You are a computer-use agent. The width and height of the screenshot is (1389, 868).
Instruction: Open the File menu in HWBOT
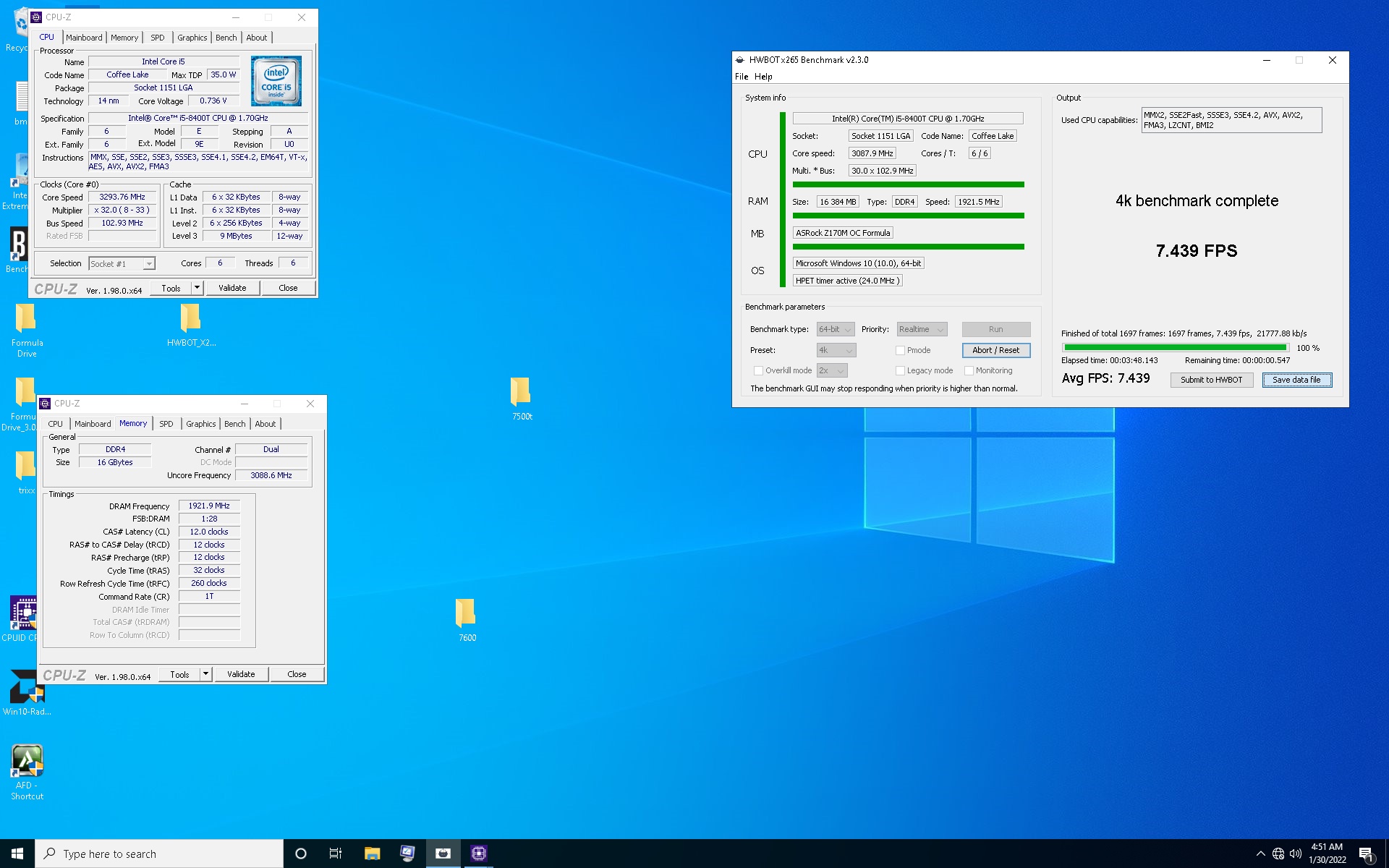(742, 77)
